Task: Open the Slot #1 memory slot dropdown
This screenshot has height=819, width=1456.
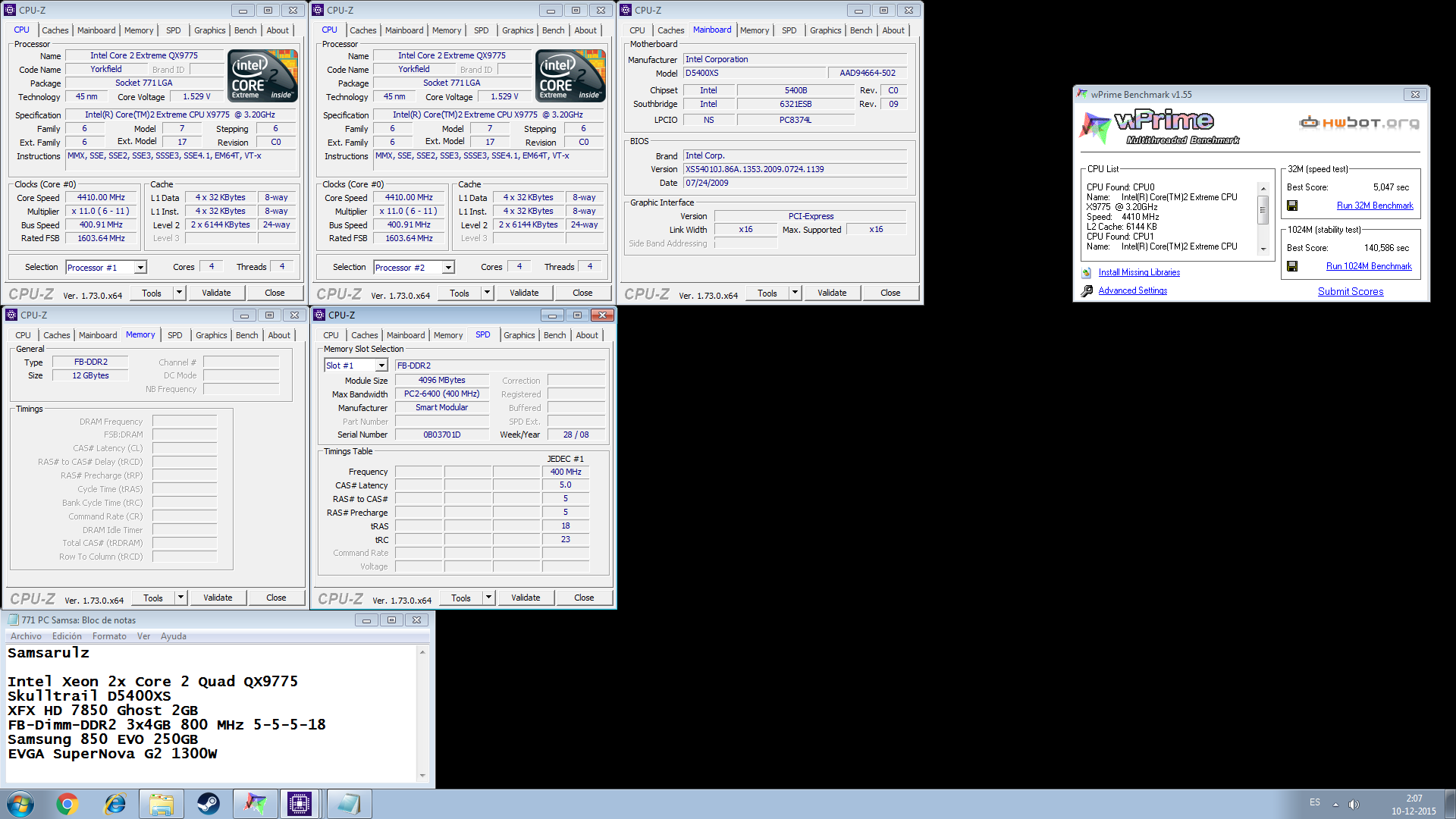Action: (x=381, y=366)
